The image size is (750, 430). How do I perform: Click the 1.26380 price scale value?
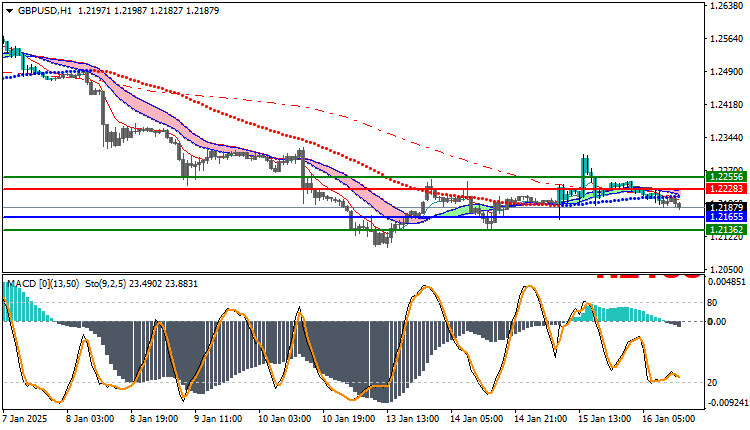[726, 6]
